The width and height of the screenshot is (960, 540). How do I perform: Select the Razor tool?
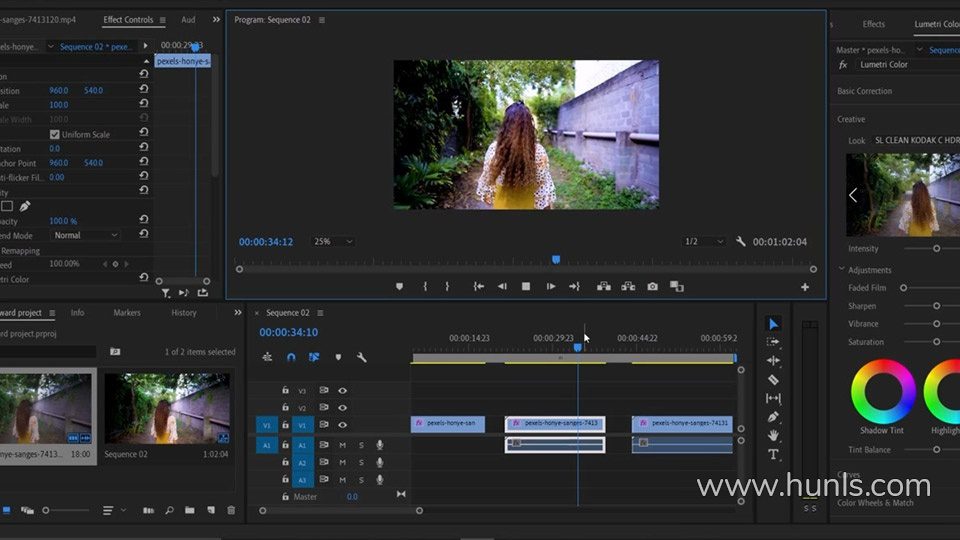pyautogui.click(x=773, y=380)
